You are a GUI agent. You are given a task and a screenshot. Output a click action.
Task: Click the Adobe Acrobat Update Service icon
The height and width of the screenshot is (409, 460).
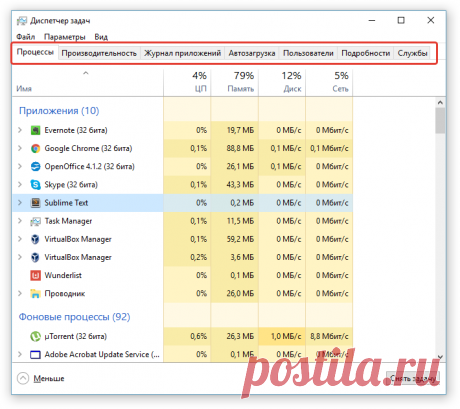pyautogui.click(x=35, y=354)
